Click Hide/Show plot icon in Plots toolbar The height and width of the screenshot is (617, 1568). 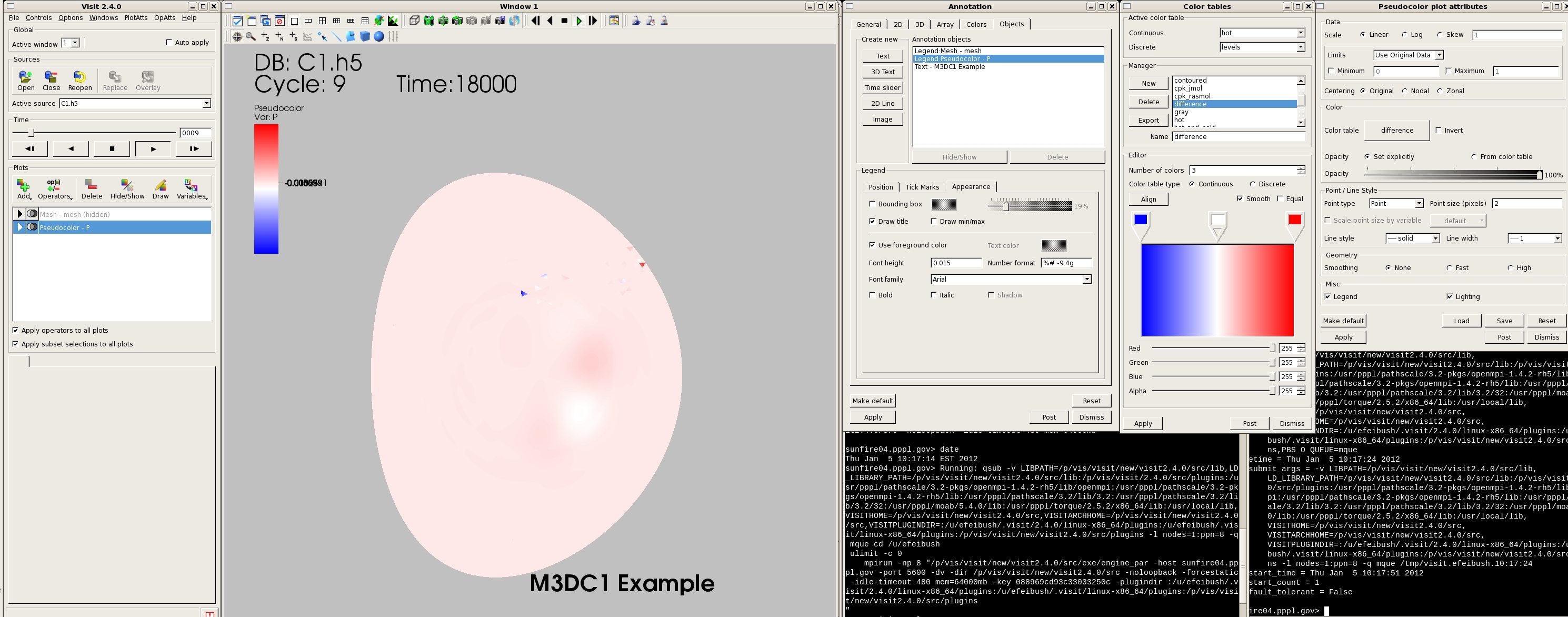127,189
